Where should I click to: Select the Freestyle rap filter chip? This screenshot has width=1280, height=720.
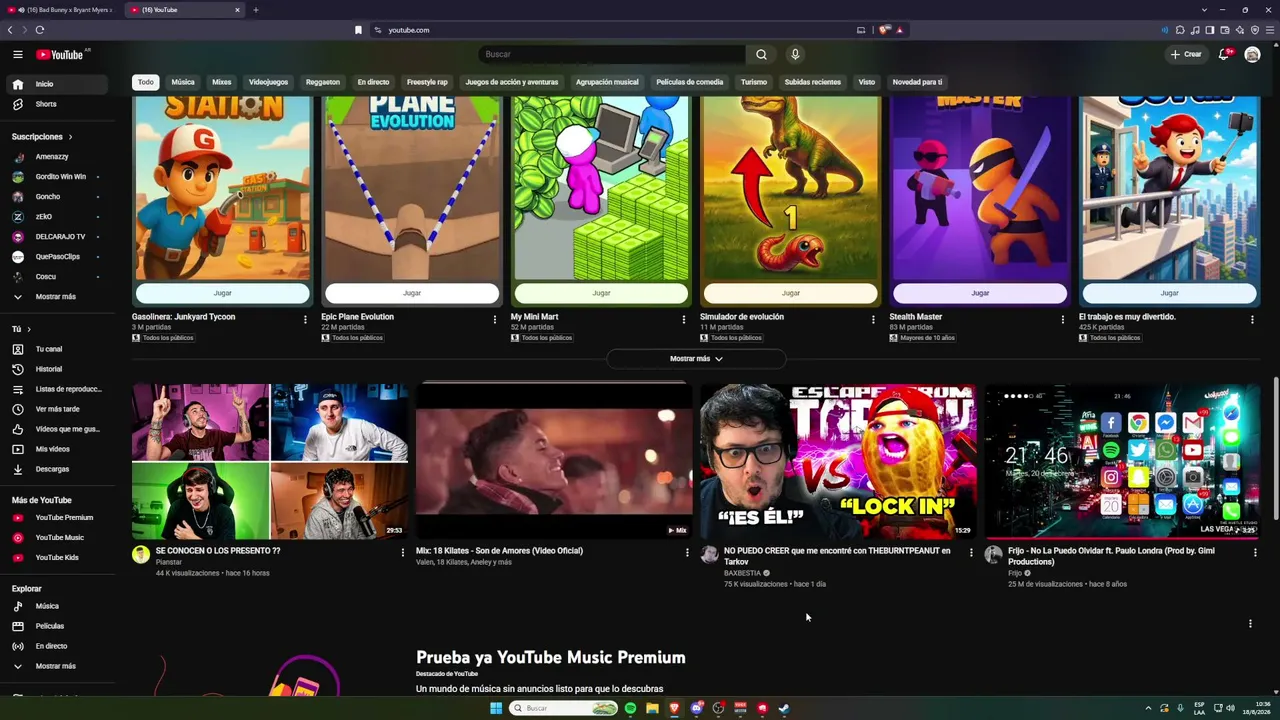[427, 82]
